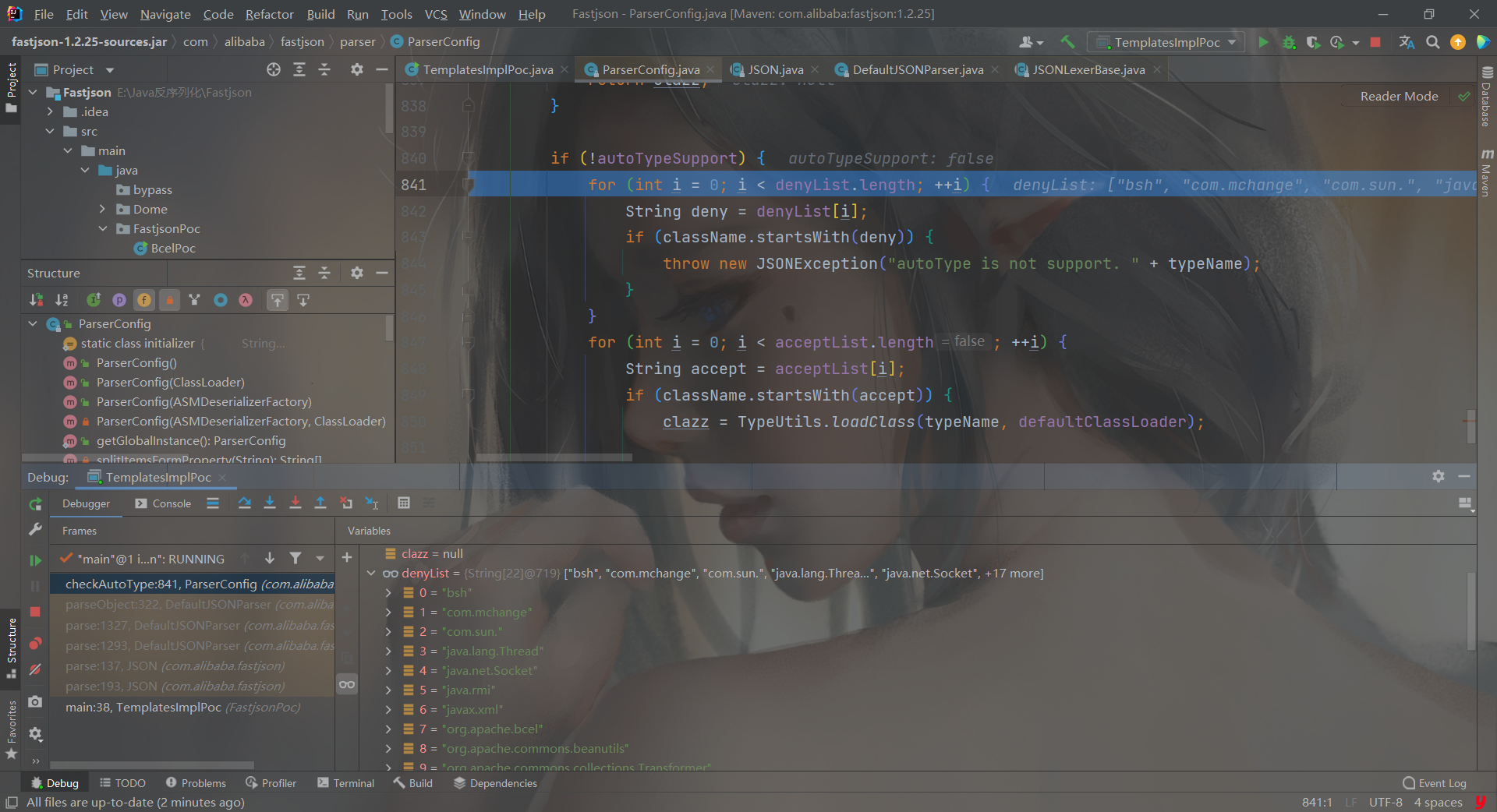Toggle Show Lambdas in Structure
This screenshot has height=812, width=1497.
(x=246, y=300)
